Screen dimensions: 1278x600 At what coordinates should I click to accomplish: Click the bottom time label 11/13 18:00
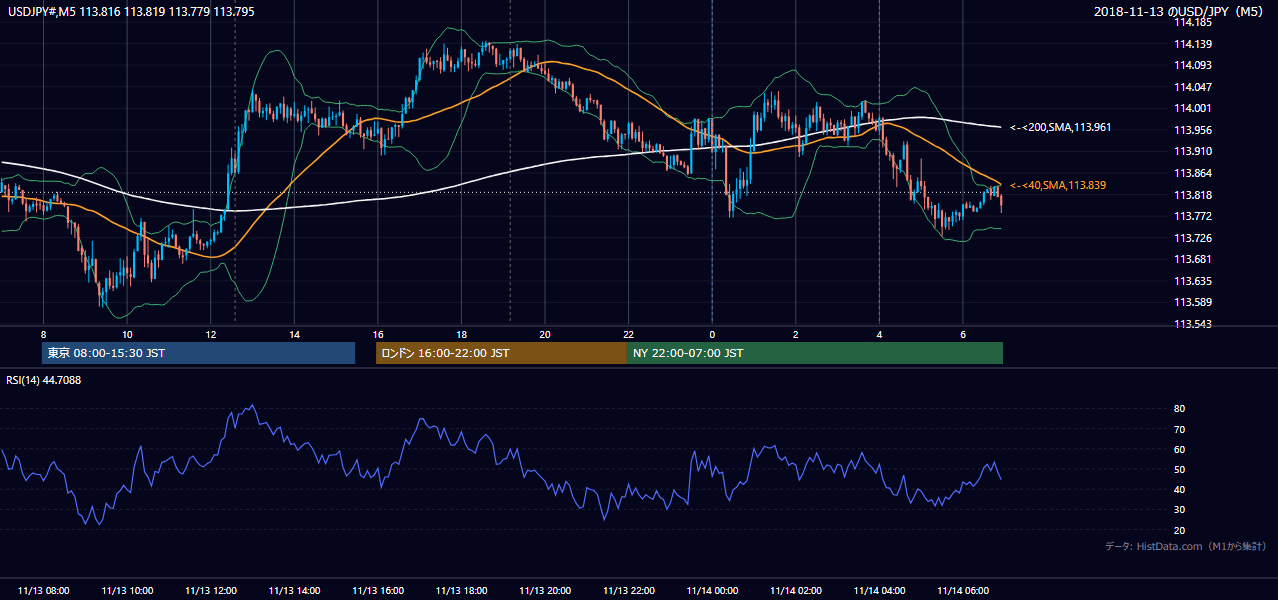pyautogui.click(x=461, y=591)
